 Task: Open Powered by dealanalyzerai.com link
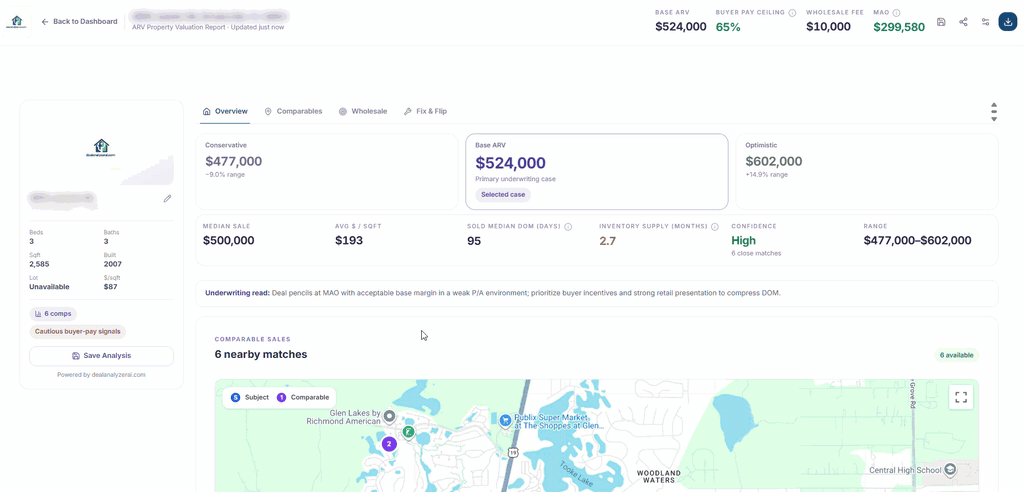tap(101, 375)
